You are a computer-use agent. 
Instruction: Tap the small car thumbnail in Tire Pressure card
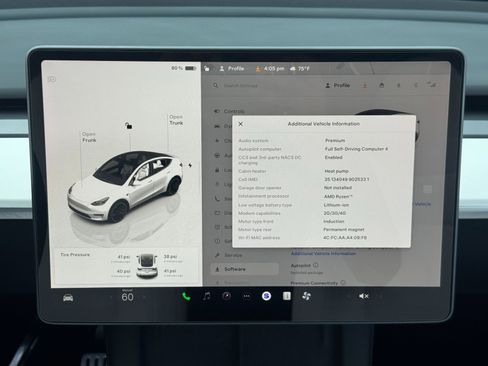(x=147, y=266)
